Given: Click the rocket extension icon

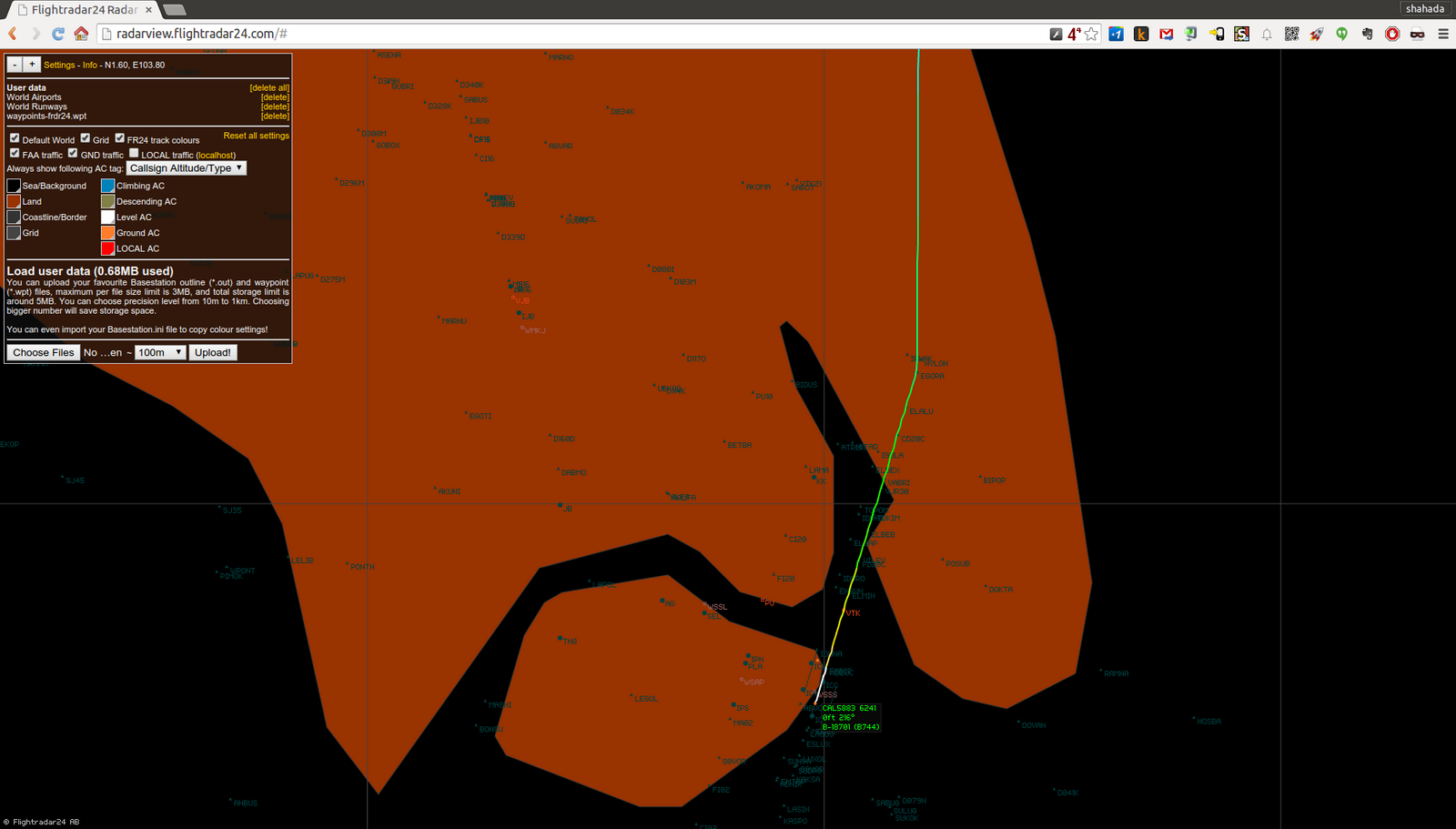Looking at the screenshot, I should point(1317,34).
